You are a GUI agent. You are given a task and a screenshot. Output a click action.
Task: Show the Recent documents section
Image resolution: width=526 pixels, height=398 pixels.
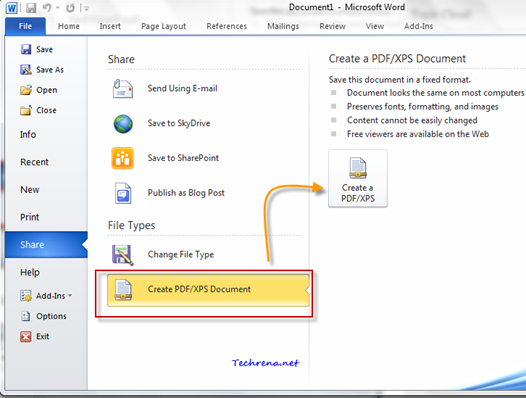[34, 162]
